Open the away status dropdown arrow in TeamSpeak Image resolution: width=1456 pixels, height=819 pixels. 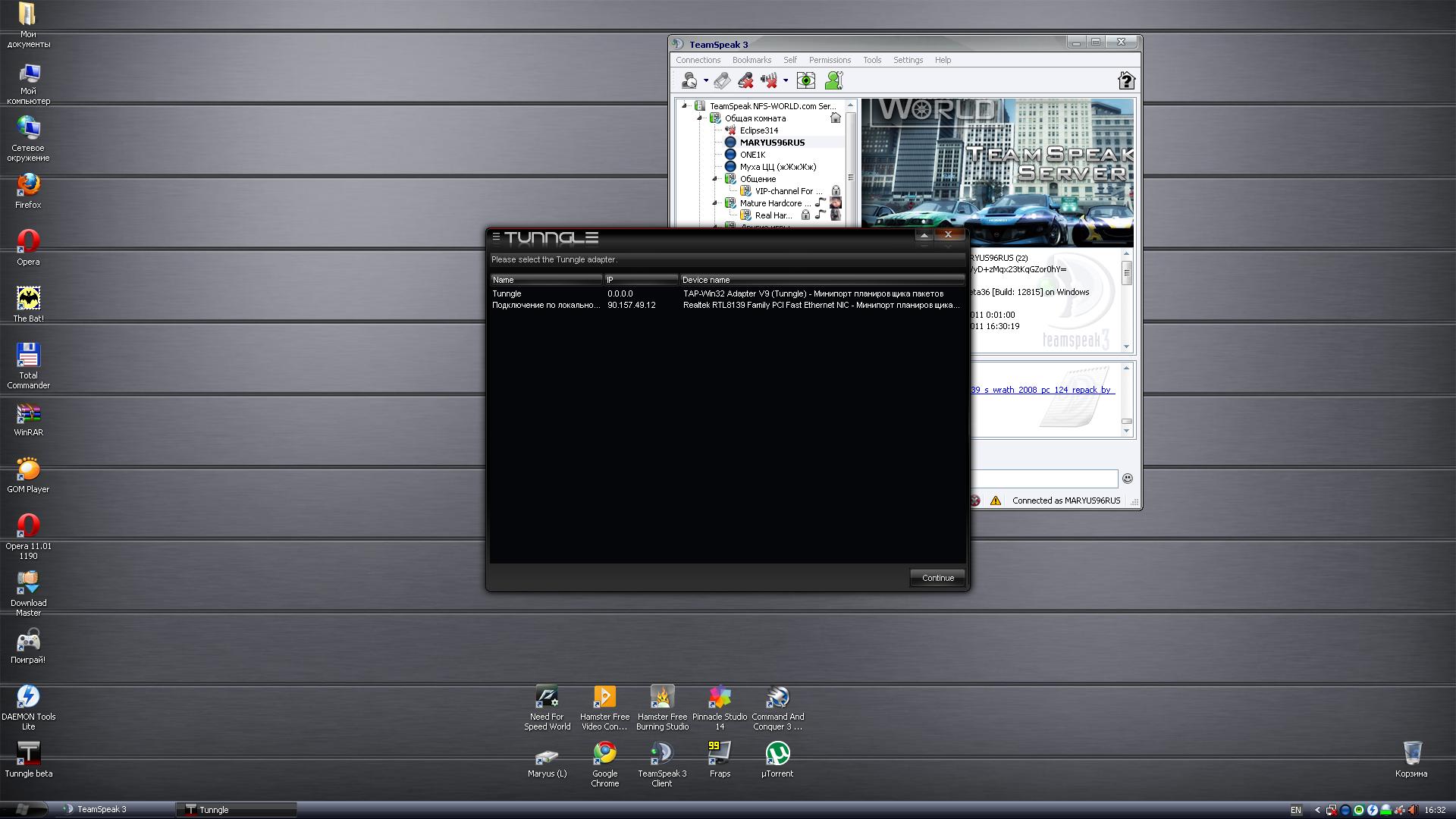point(706,80)
